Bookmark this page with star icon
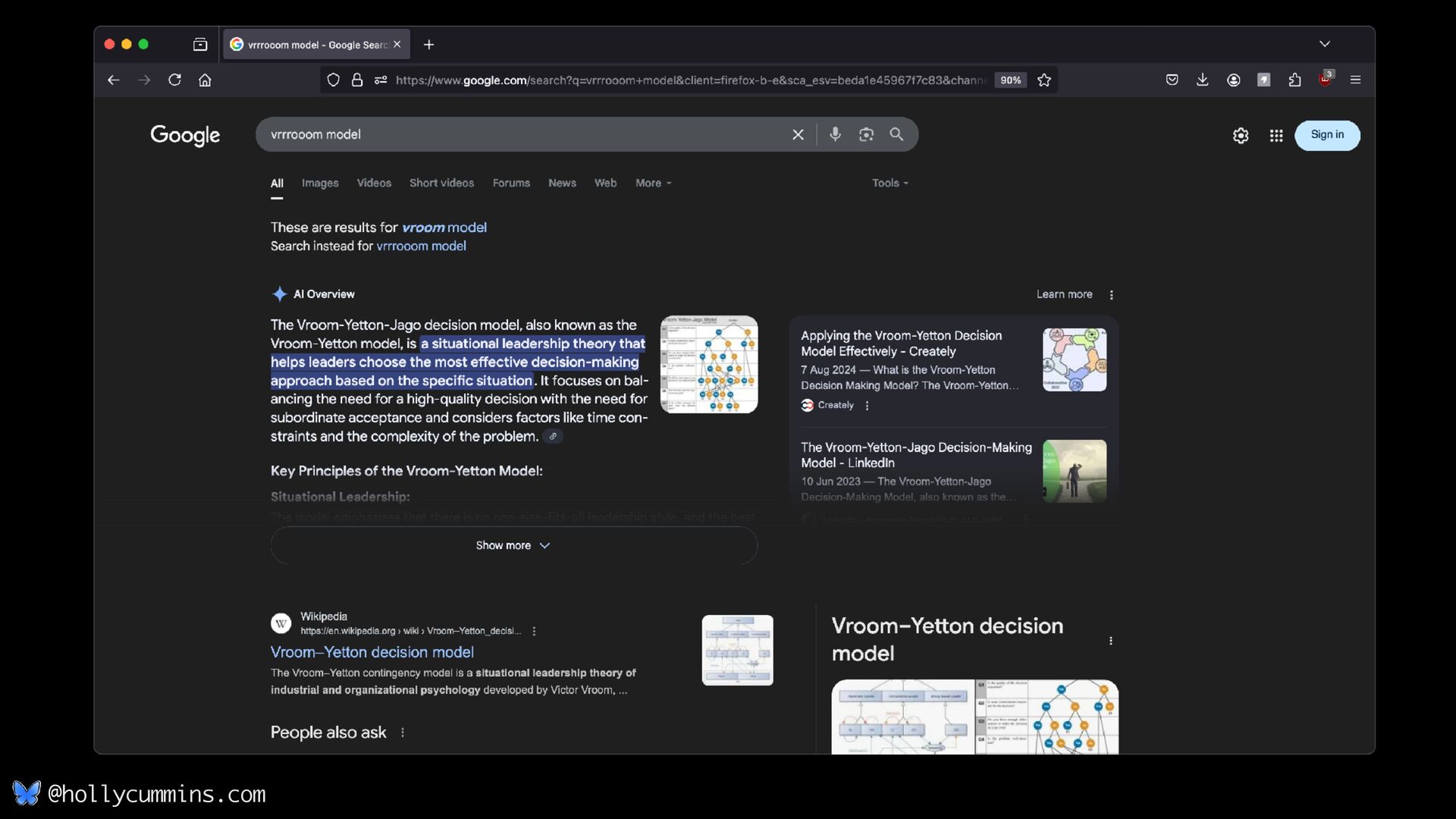 coord(1044,80)
